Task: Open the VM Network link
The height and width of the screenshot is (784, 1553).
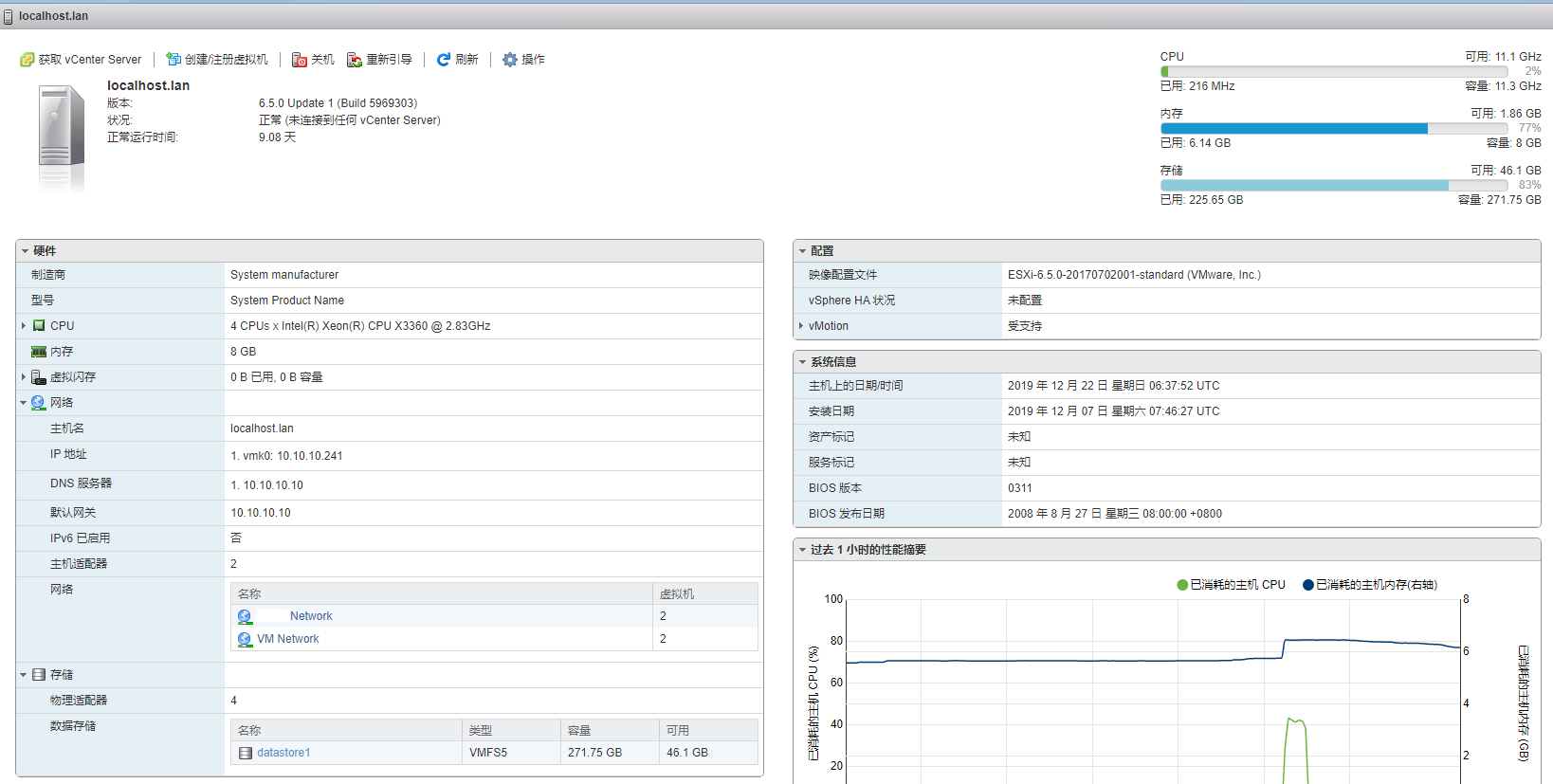Action: coord(288,639)
